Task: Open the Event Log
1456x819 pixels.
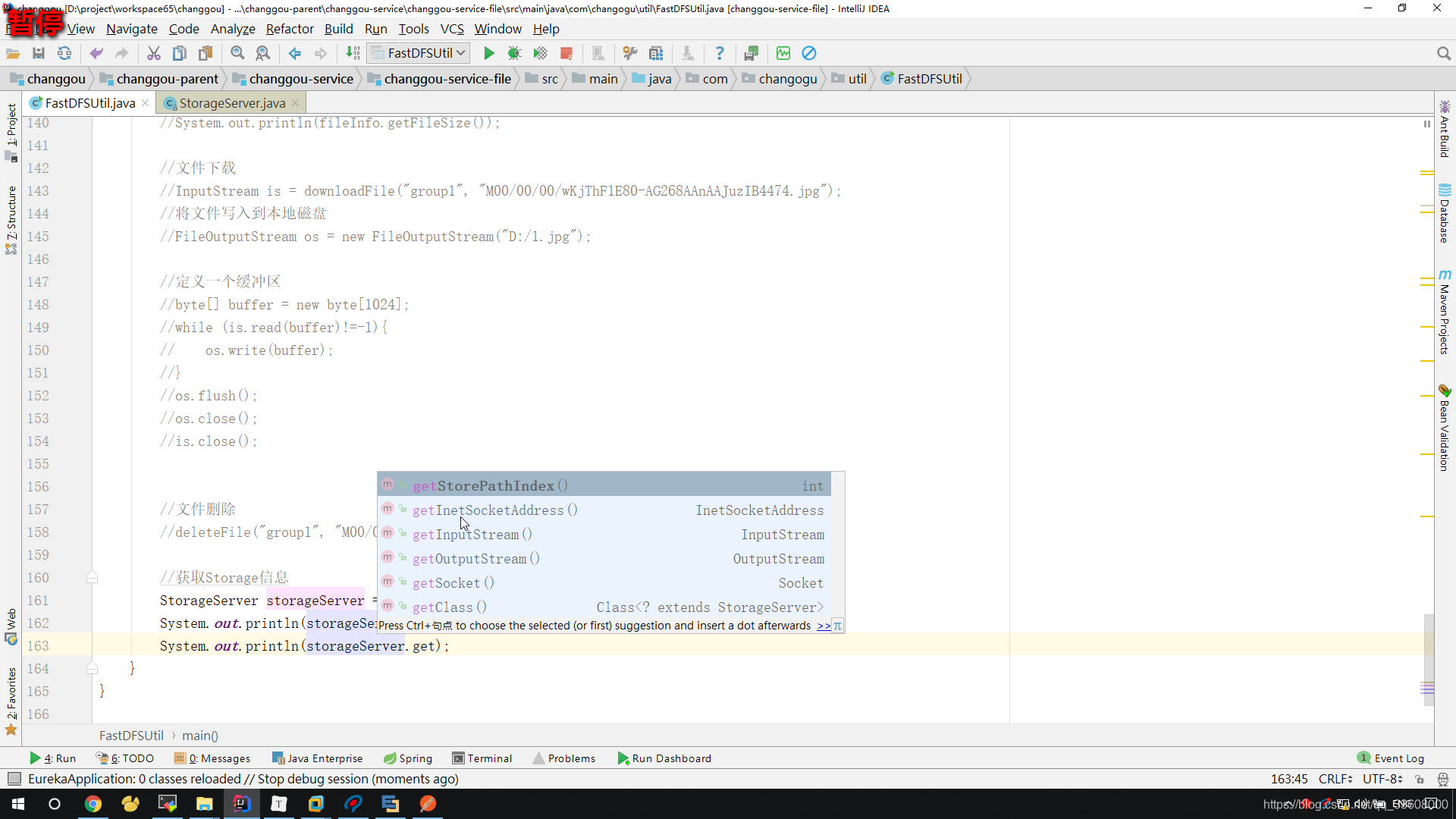Action: 1391,758
